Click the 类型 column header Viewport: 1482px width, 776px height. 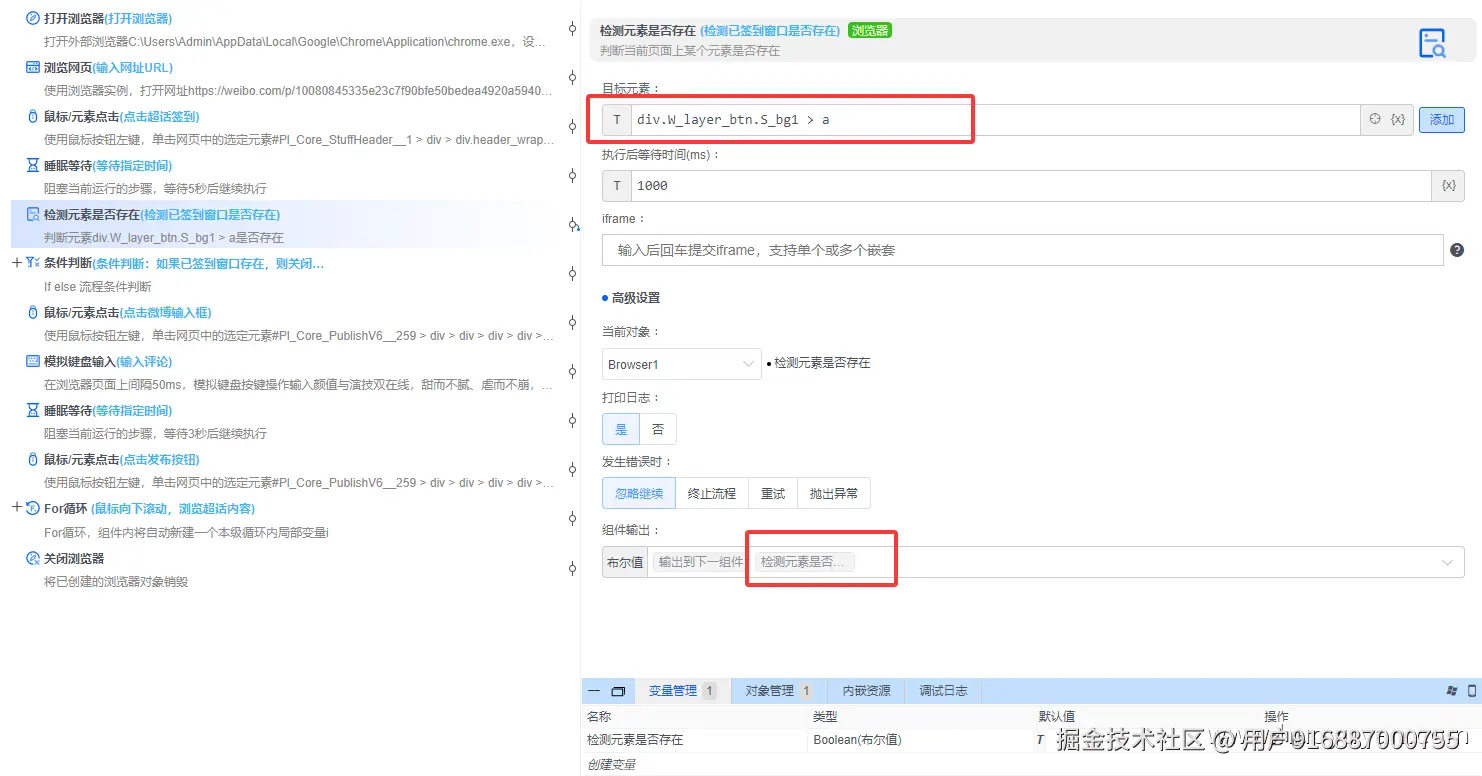click(x=825, y=716)
